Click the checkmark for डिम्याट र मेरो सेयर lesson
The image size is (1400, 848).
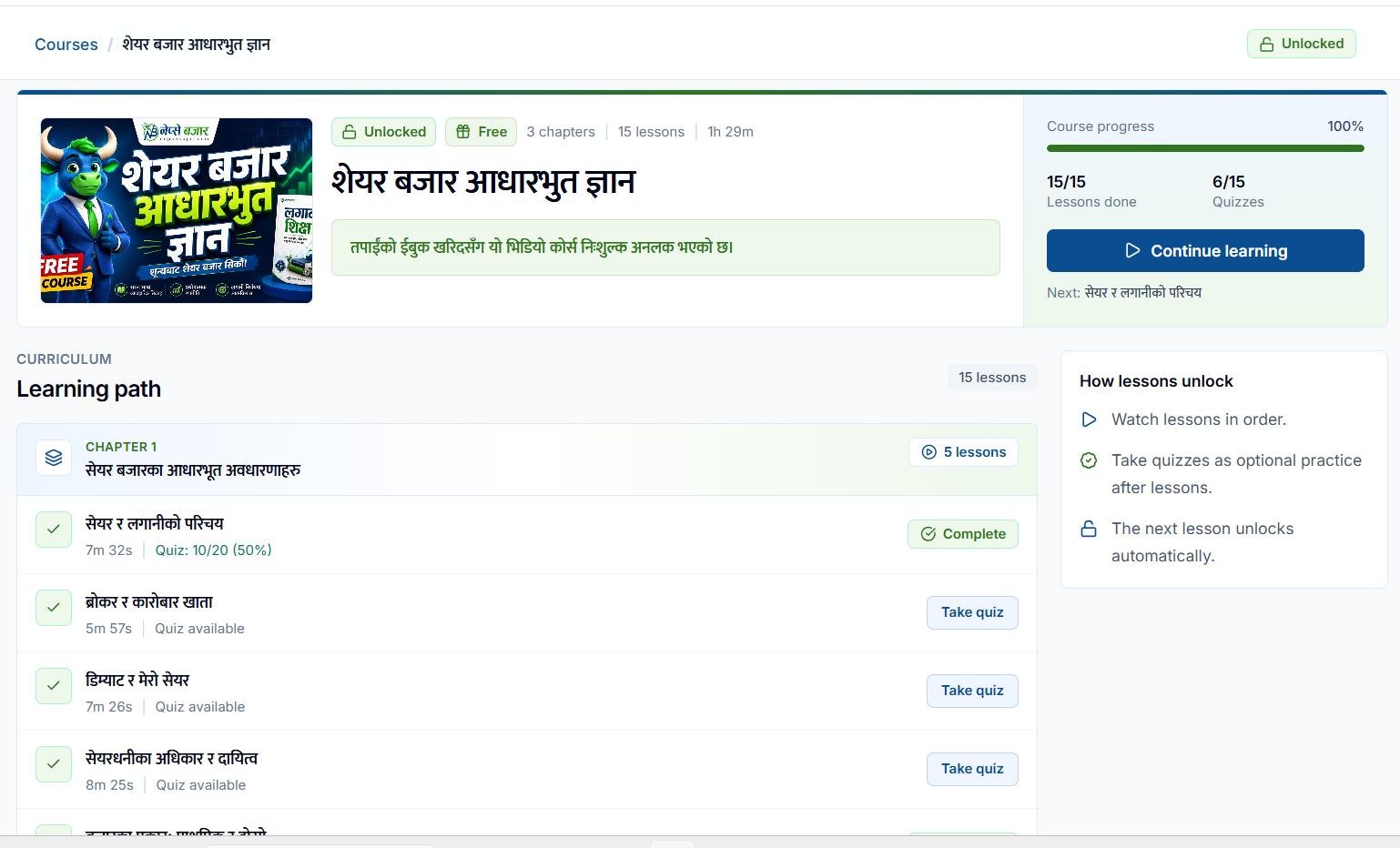tap(54, 686)
